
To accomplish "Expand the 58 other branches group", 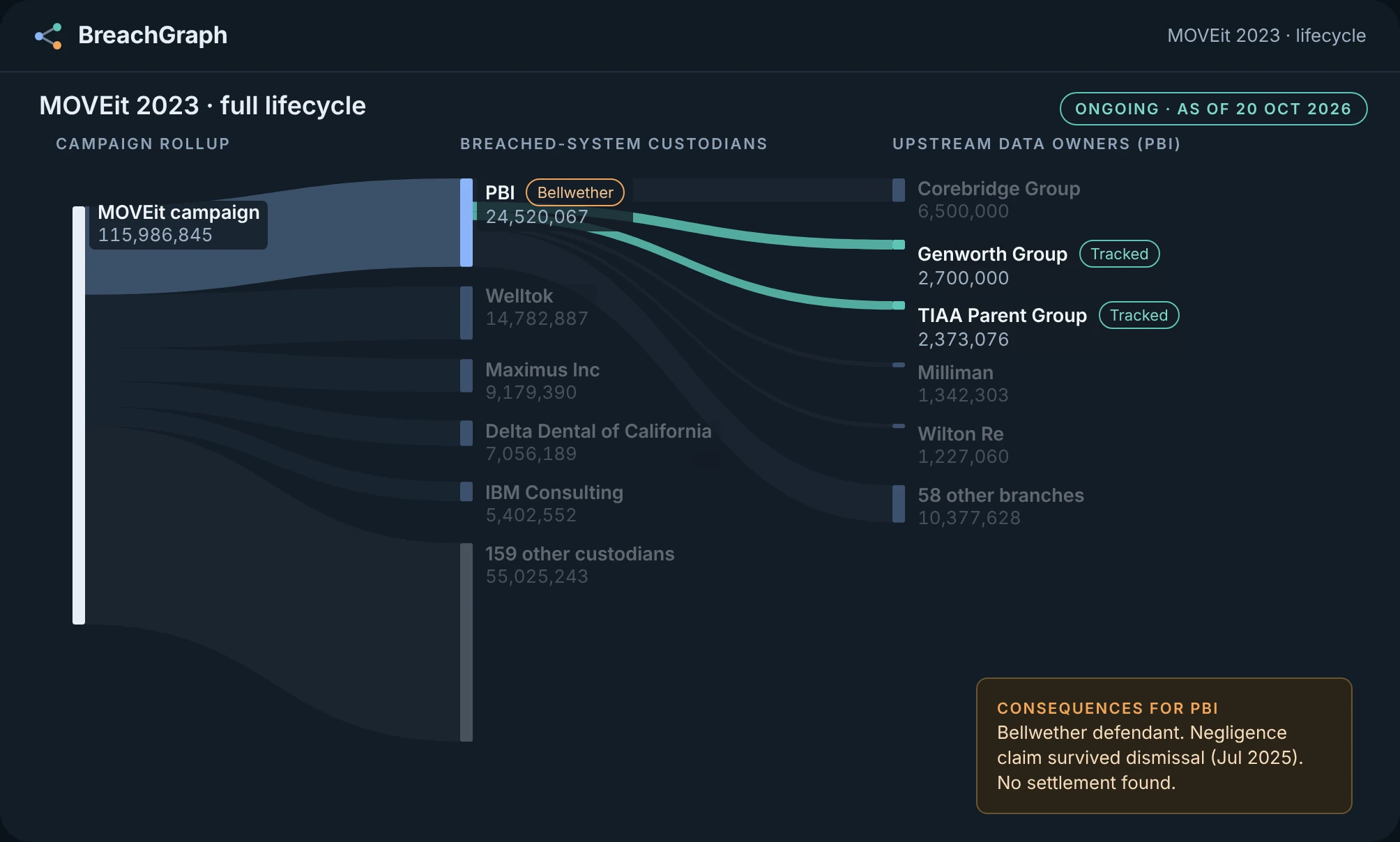I will coord(1000,496).
